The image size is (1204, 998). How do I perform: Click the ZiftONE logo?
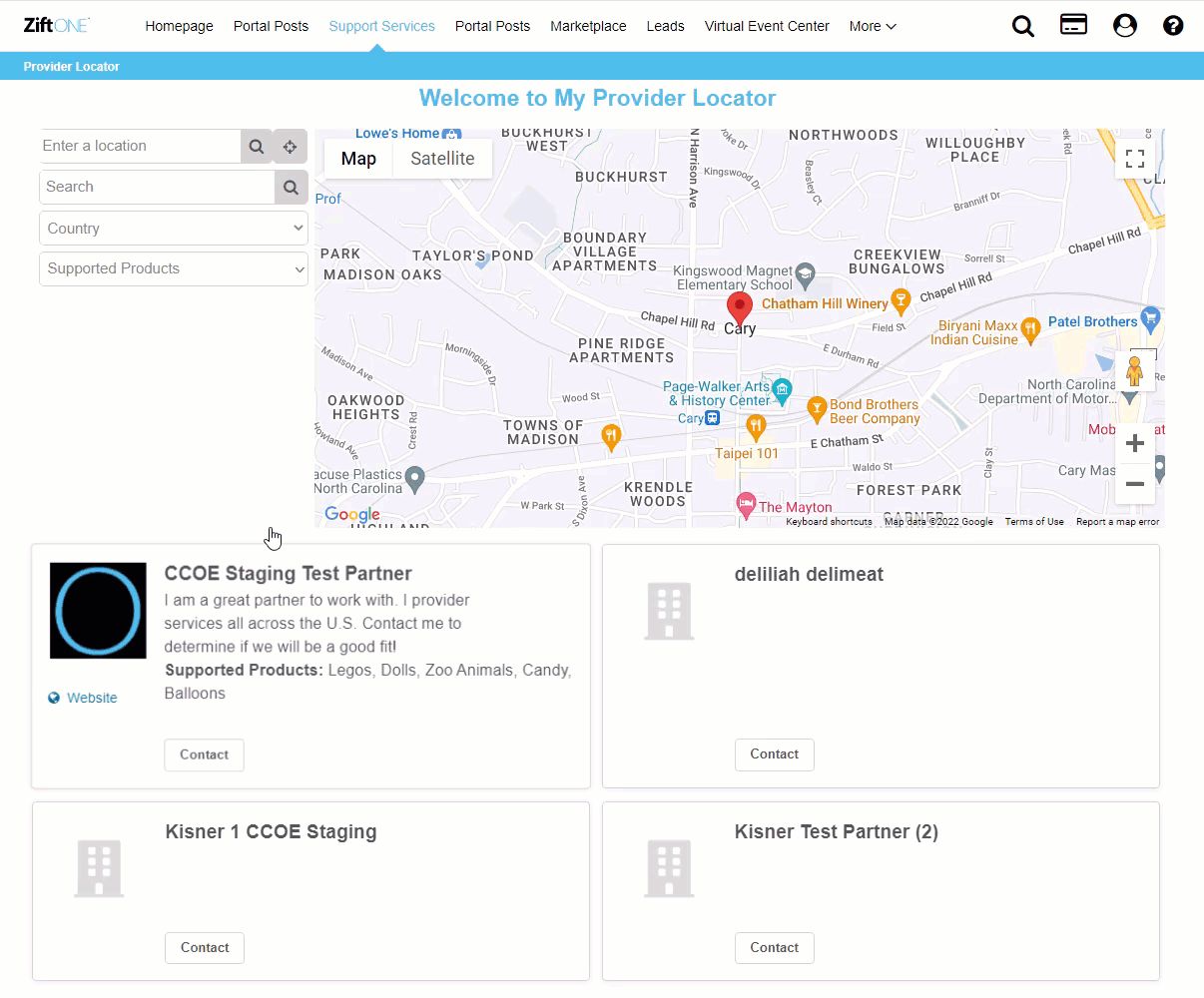click(57, 26)
